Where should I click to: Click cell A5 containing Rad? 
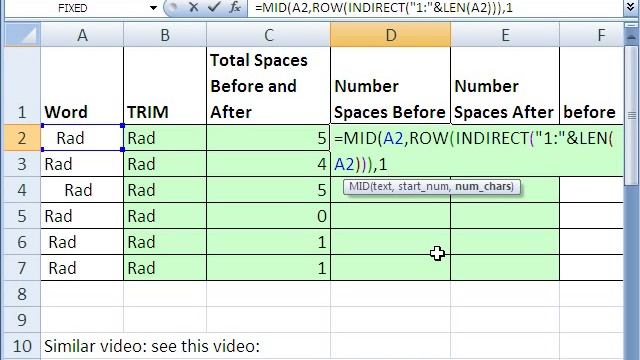coord(82,216)
